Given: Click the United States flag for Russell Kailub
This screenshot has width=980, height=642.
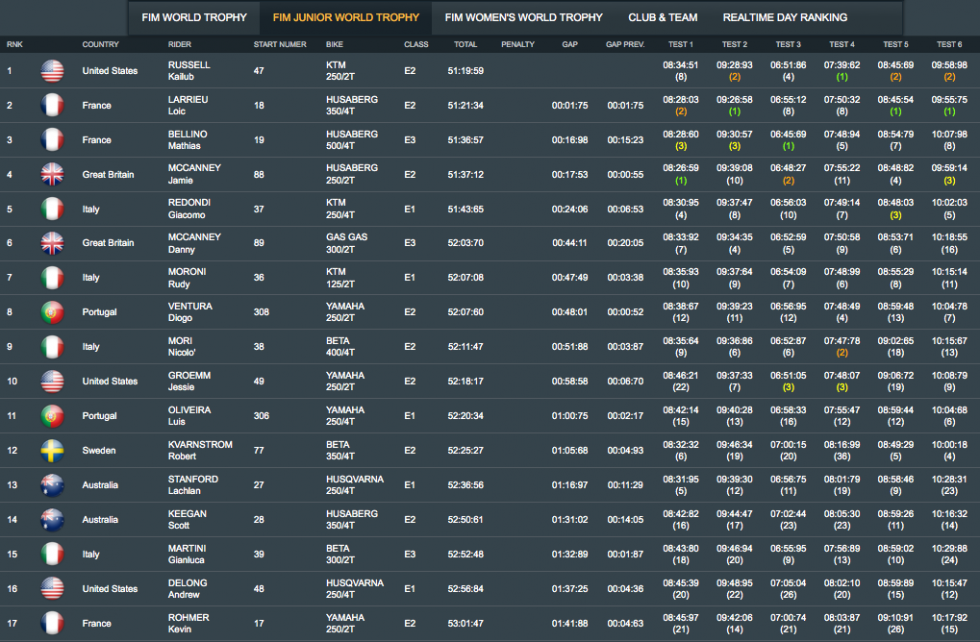Looking at the screenshot, I should click(x=52, y=71).
